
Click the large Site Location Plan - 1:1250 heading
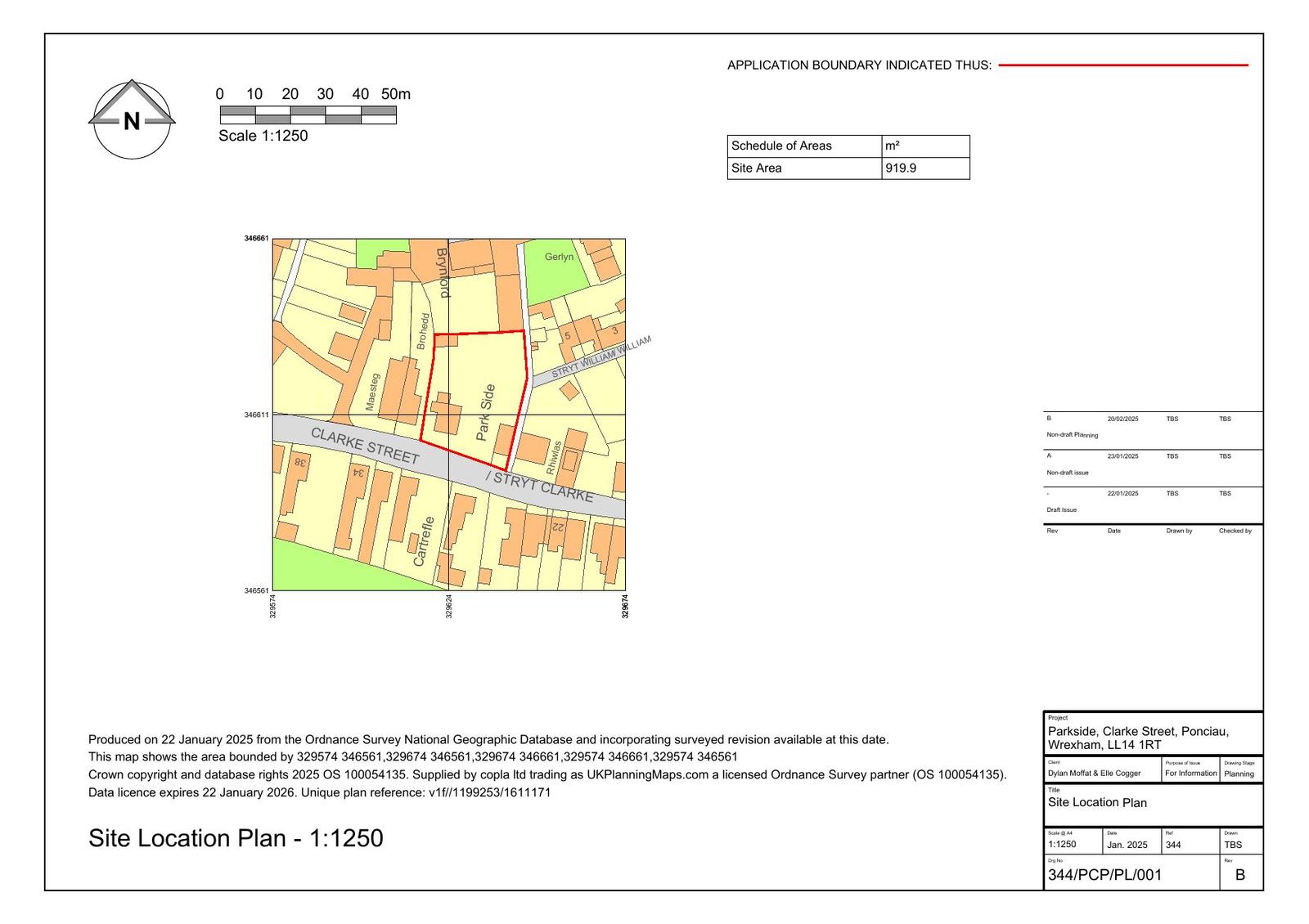pyautogui.click(x=236, y=838)
